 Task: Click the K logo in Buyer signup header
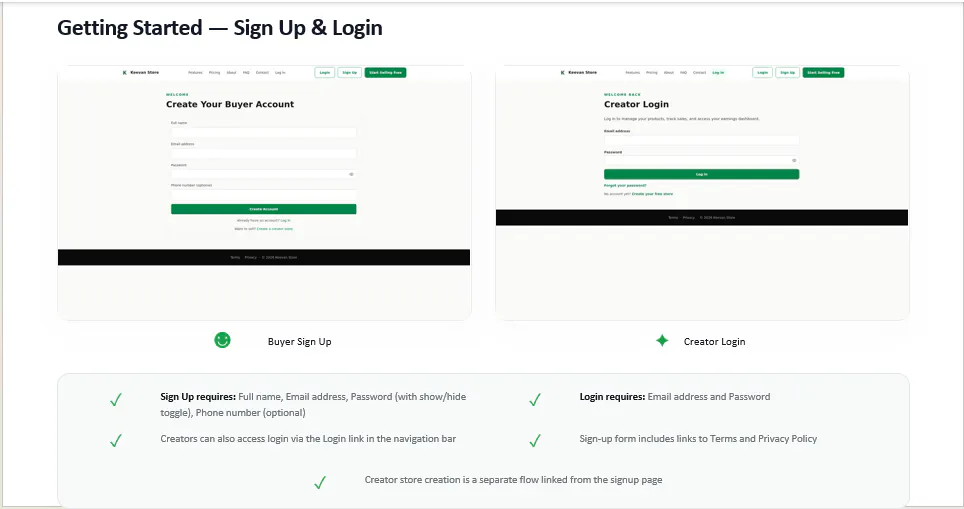click(124, 73)
